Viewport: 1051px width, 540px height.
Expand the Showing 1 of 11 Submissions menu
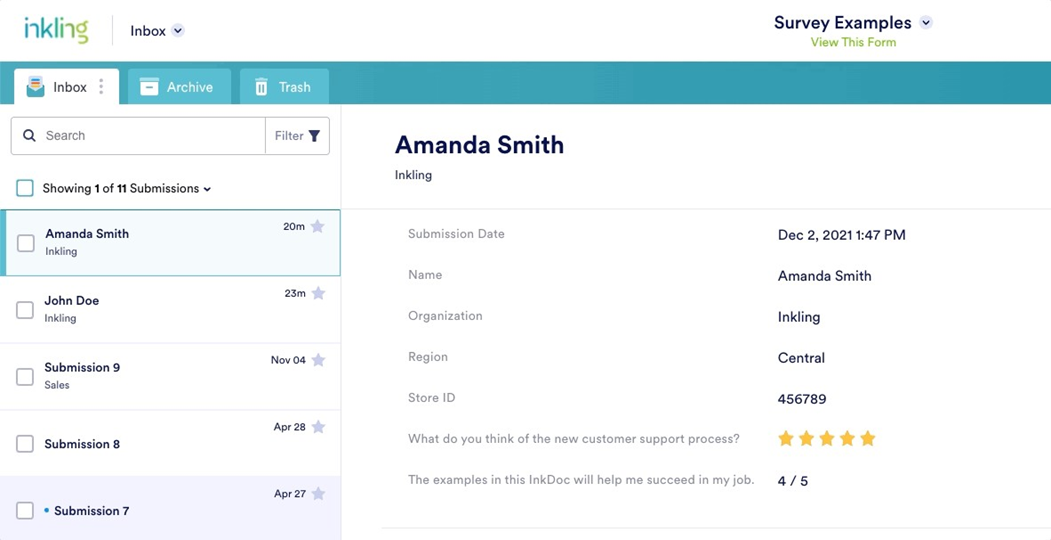click(207, 189)
